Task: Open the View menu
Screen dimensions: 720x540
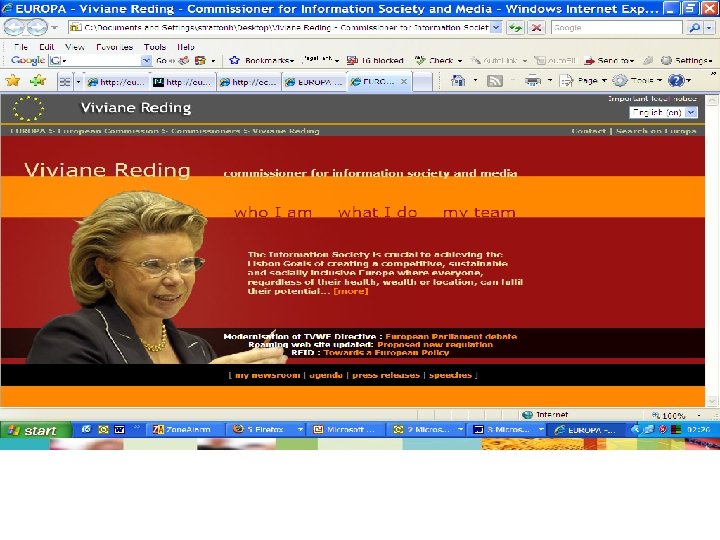Action: click(x=74, y=47)
